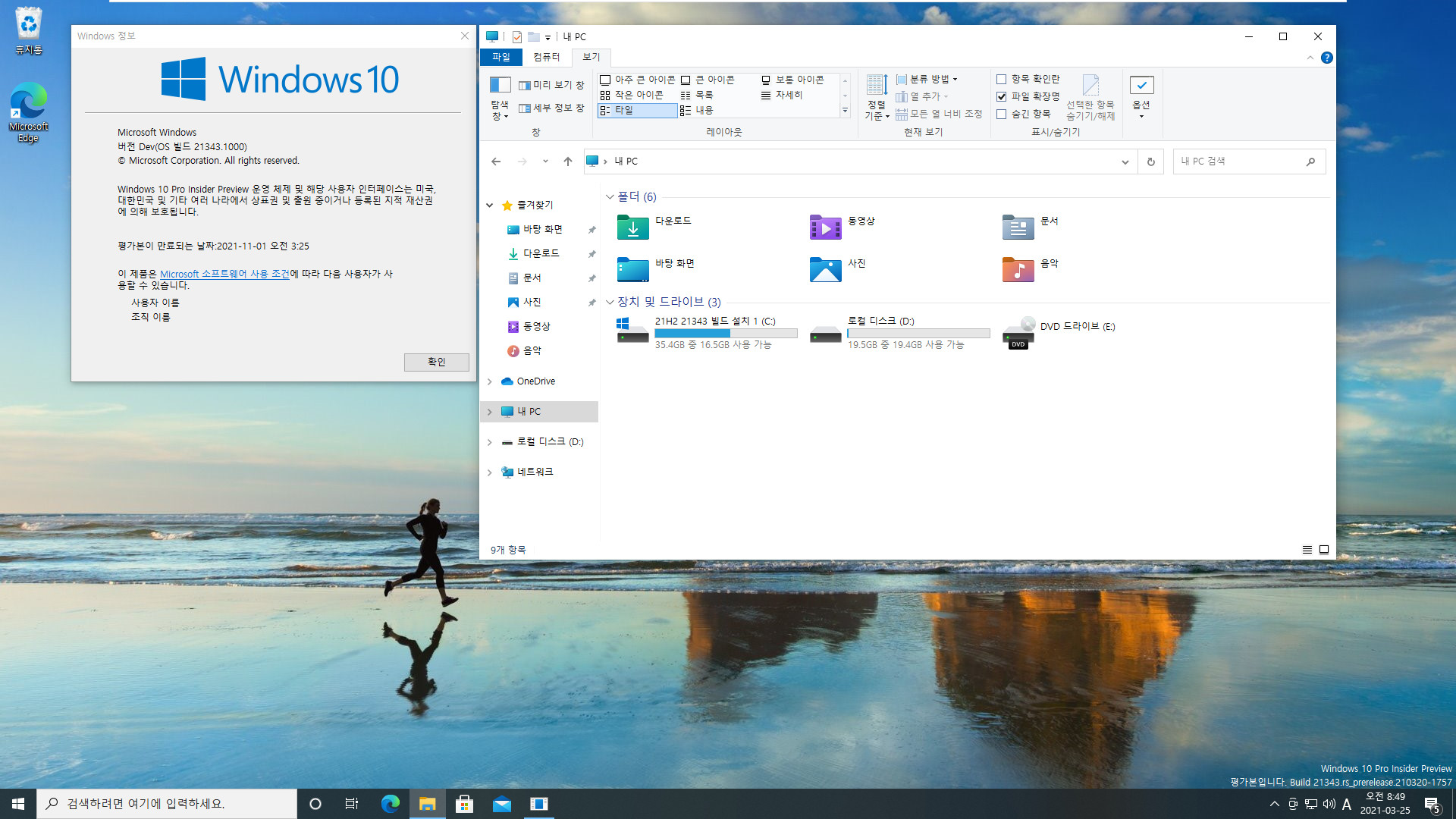Image resolution: width=1456 pixels, height=819 pixels.
Task: Toggle the 세부 정보 창 pane
Action: click(551, 108)
